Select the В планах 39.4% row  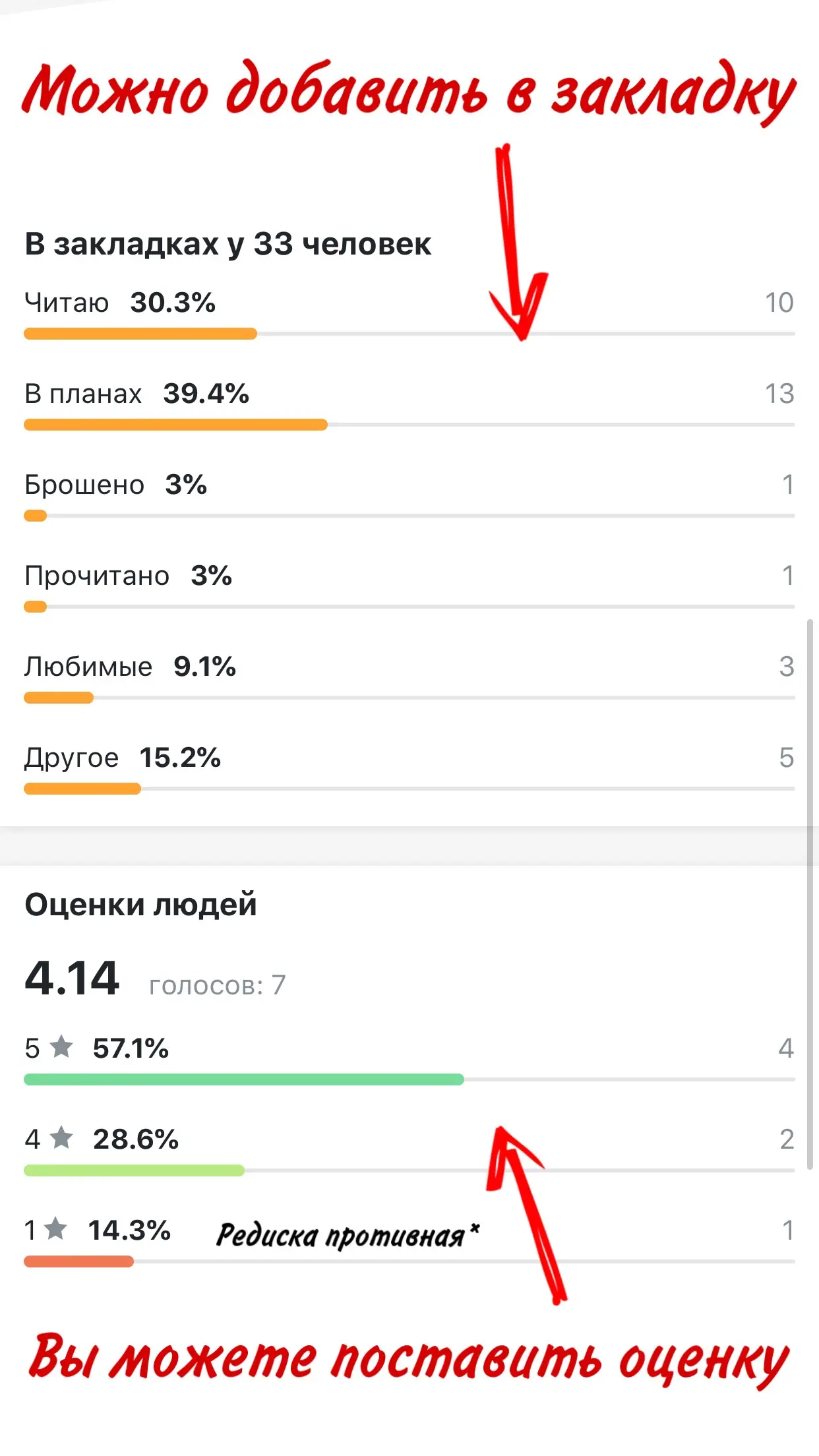[409, 406]
